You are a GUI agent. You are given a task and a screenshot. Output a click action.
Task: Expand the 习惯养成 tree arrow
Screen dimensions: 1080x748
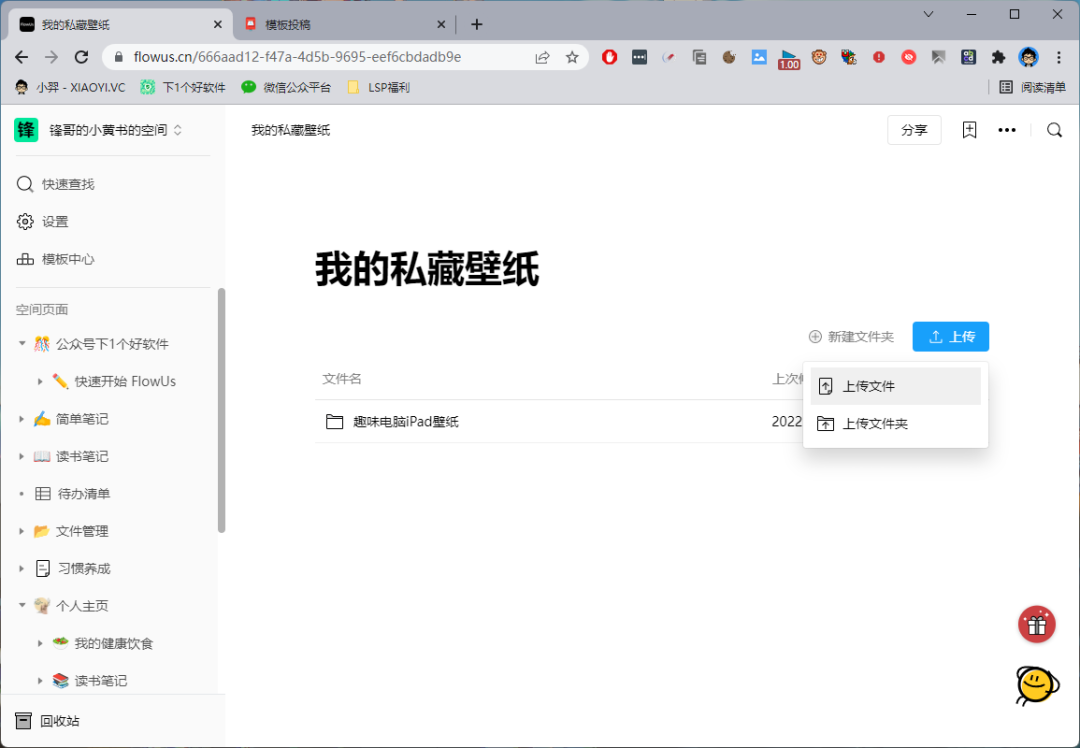coord(21,568)
